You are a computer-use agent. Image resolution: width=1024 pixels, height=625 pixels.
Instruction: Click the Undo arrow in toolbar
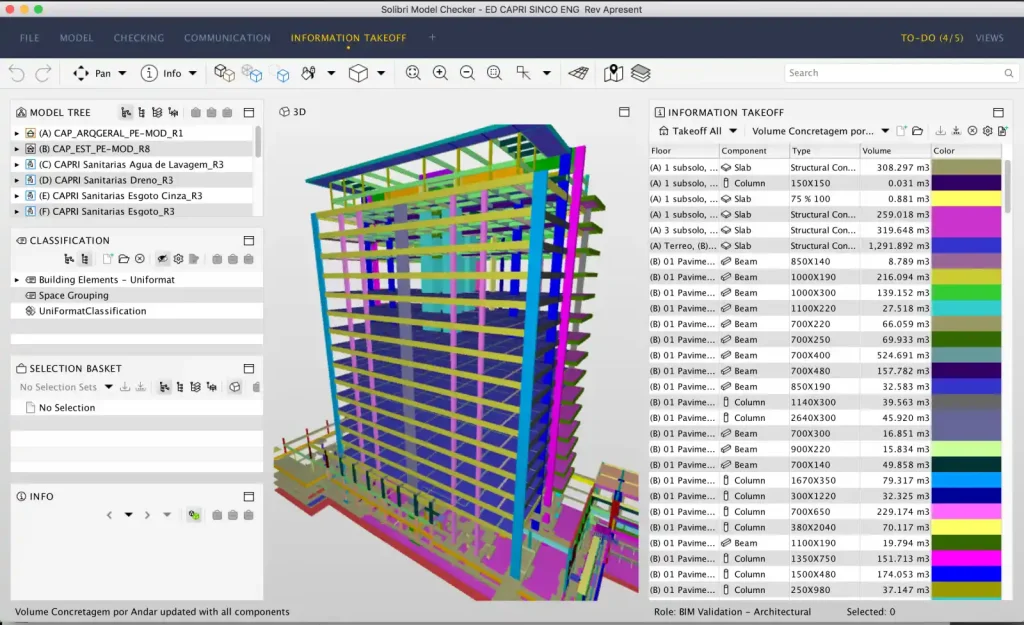pos(17,73)
